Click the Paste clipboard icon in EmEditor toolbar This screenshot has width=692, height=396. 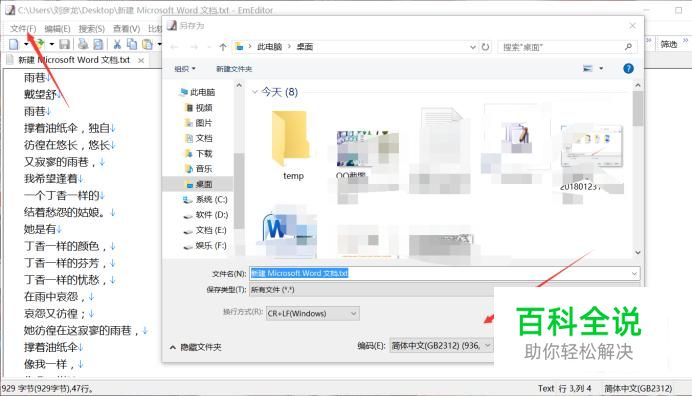(x=147, y=44)
